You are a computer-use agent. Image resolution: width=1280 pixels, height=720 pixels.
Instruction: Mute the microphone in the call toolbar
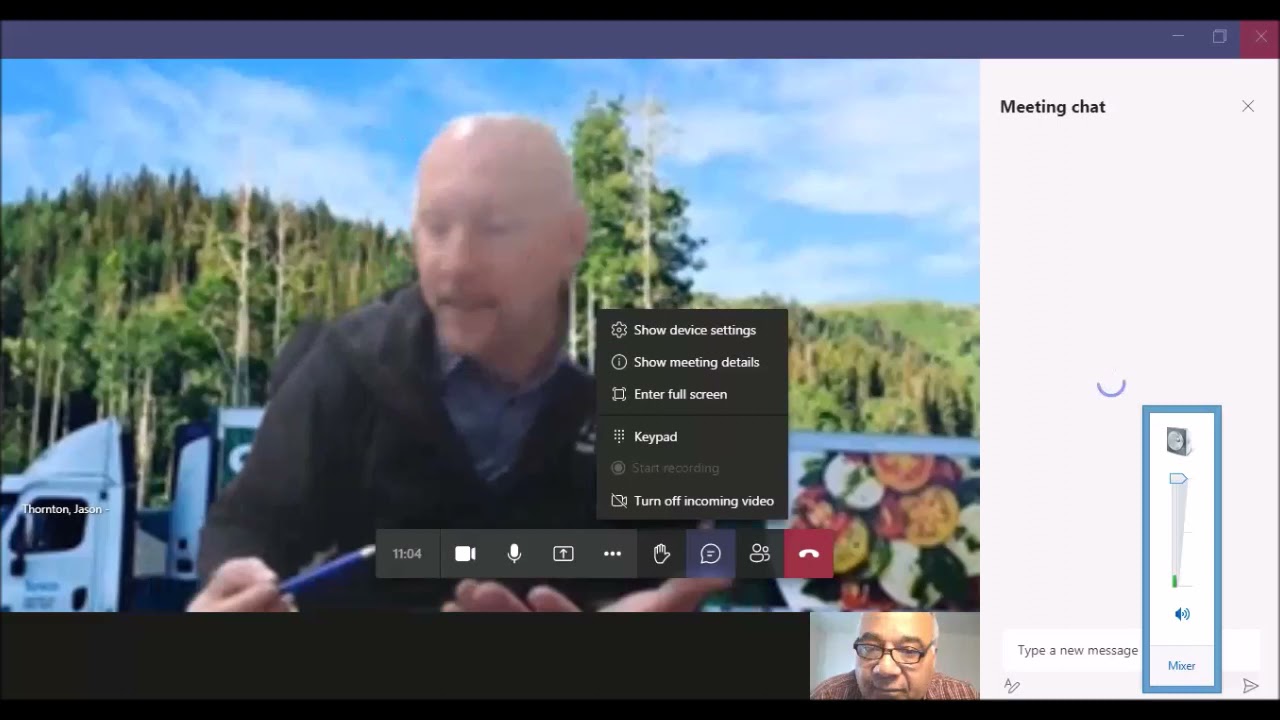click(514, 554)
